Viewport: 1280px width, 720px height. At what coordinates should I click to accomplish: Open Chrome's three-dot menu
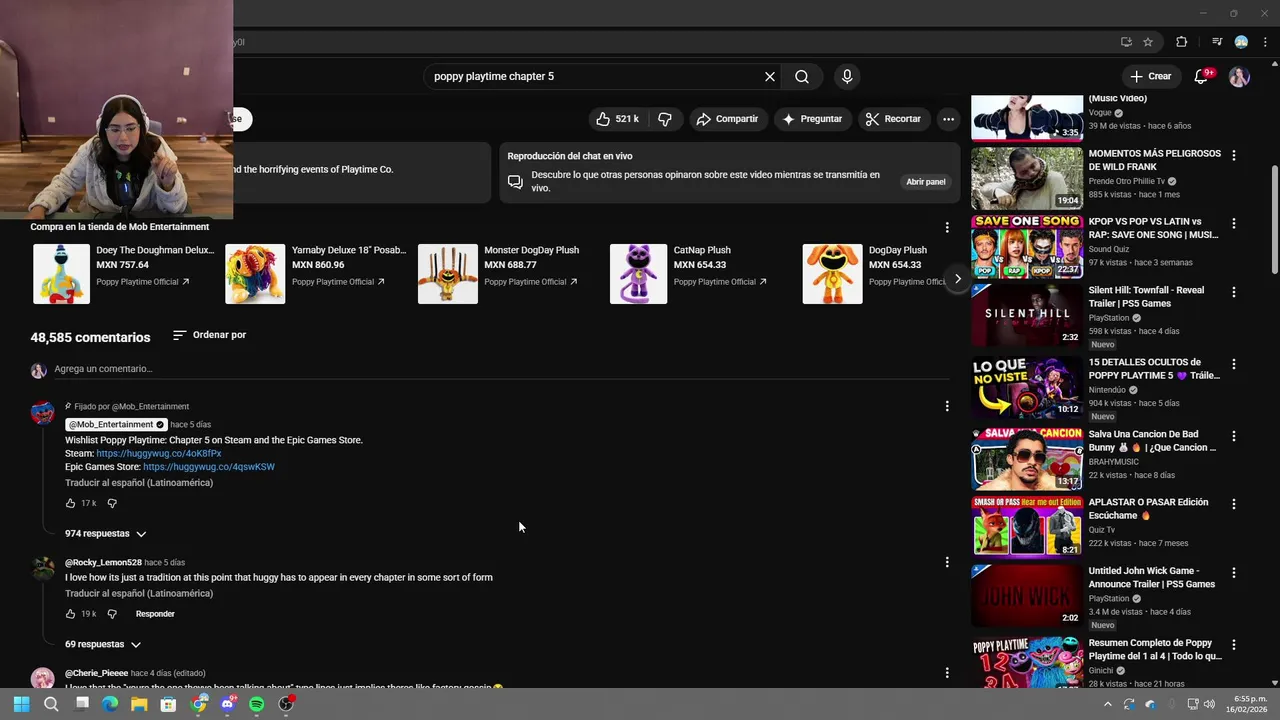point(1266,42)
